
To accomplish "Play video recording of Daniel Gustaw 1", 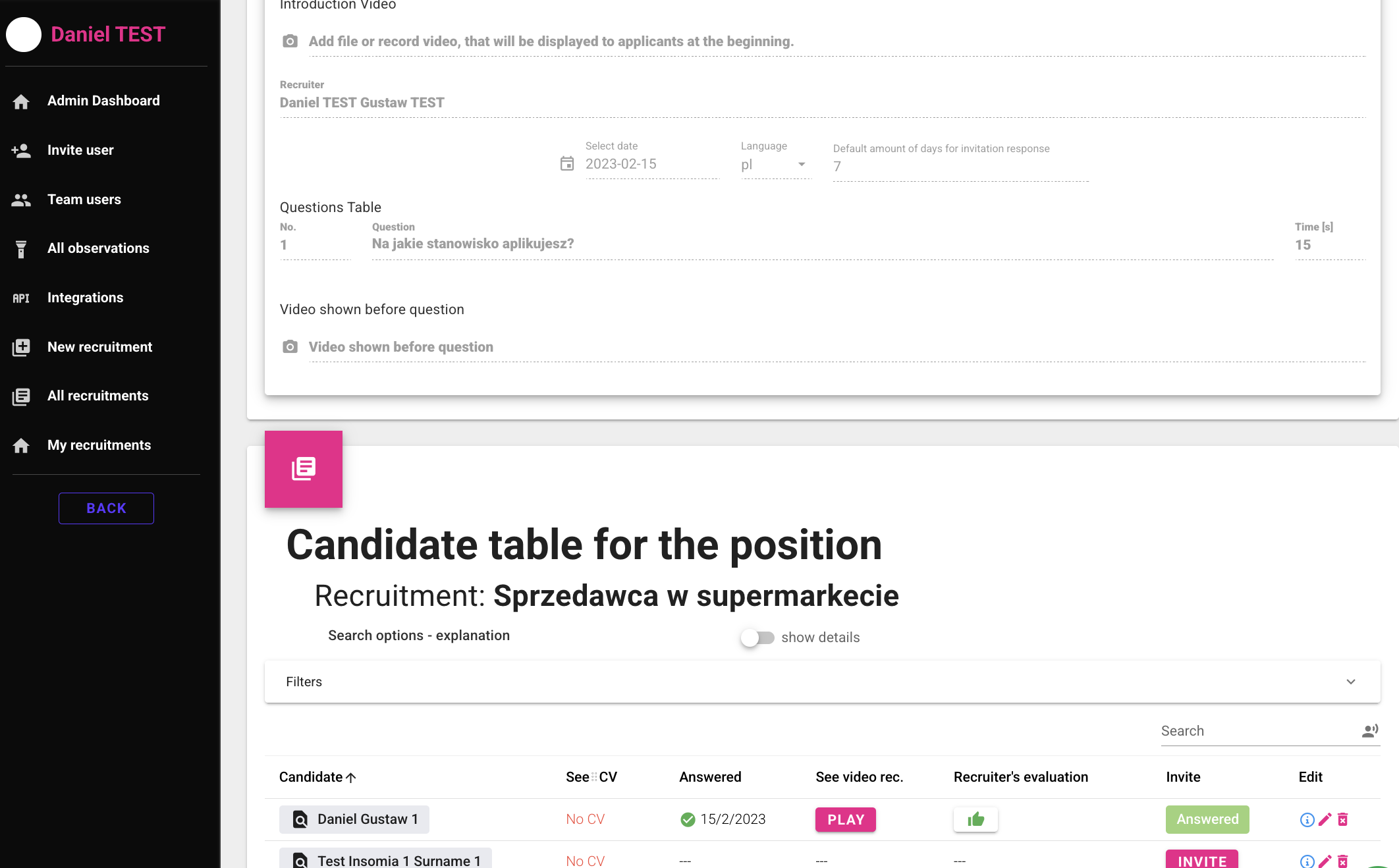I will click(x=846, y=820).
